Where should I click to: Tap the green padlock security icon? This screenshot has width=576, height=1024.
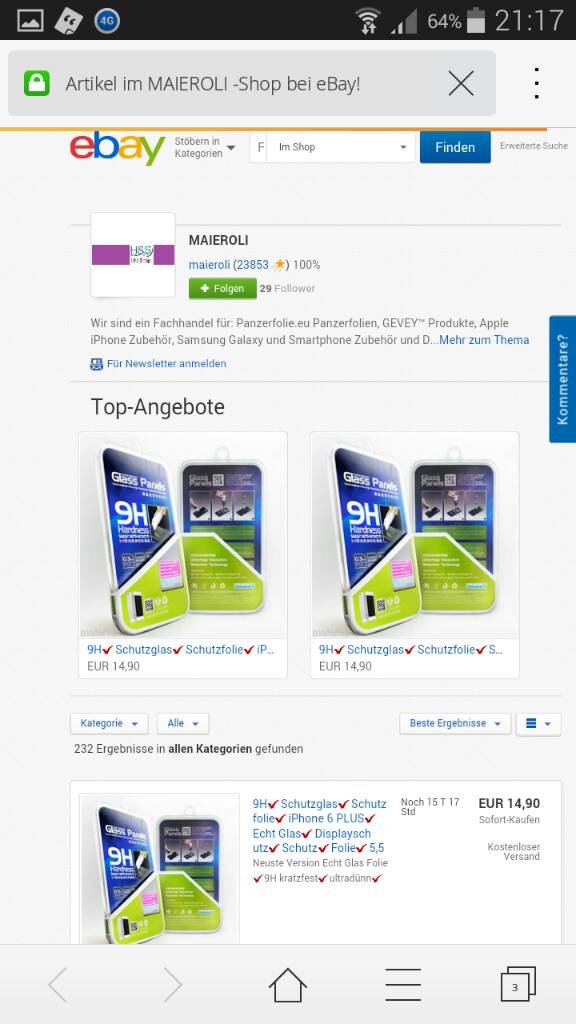[37, 84]
